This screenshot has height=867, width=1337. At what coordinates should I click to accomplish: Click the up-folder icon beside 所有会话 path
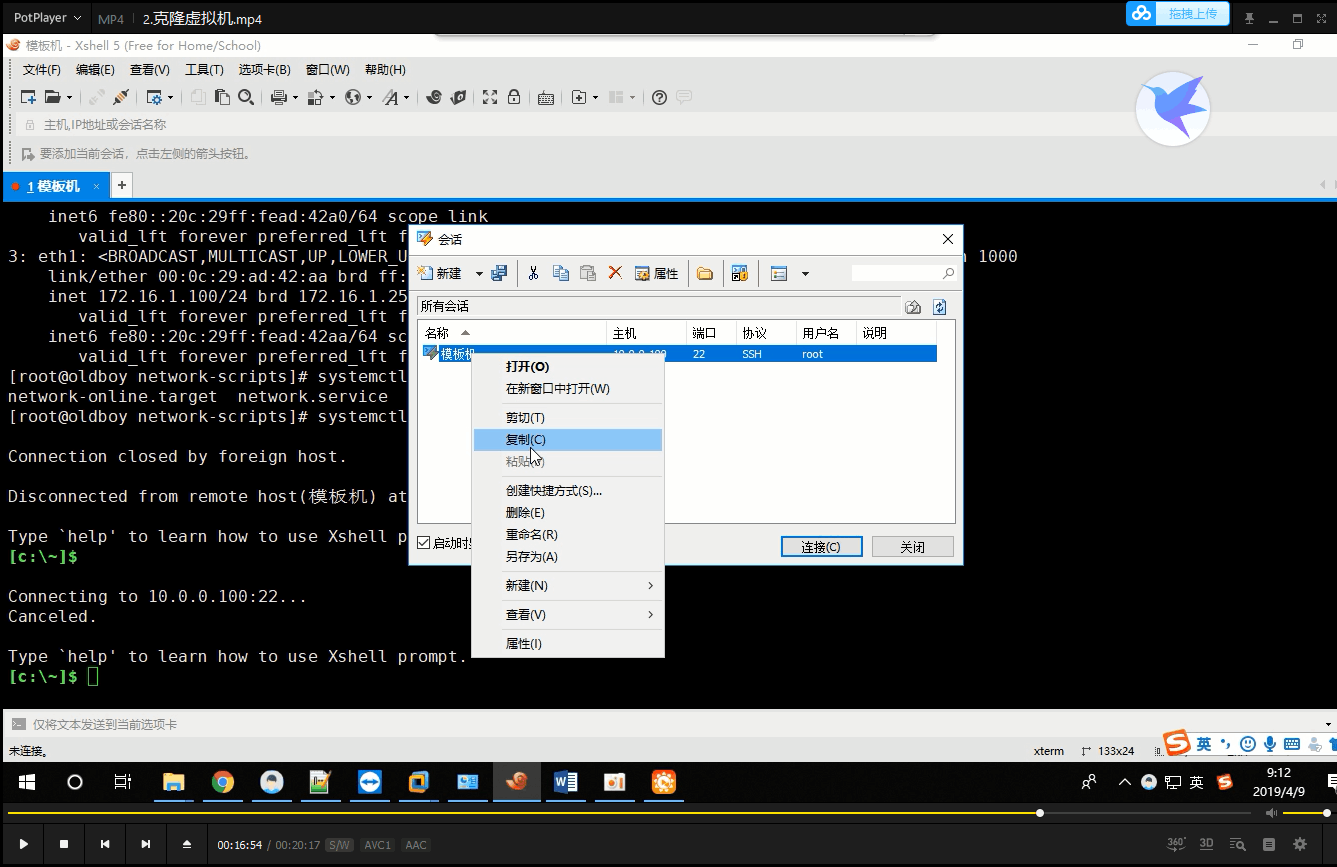(x=913, y=307)
